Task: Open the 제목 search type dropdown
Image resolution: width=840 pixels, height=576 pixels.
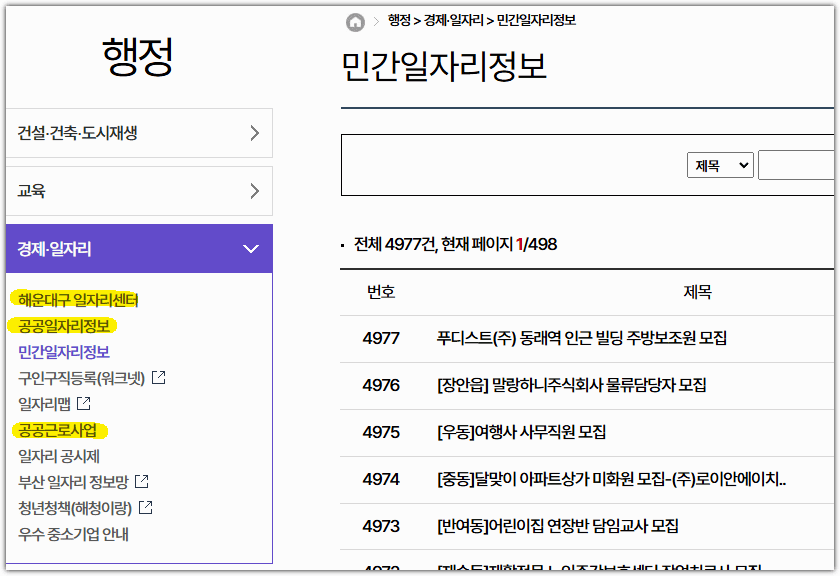Action: (x=720, y=165)
